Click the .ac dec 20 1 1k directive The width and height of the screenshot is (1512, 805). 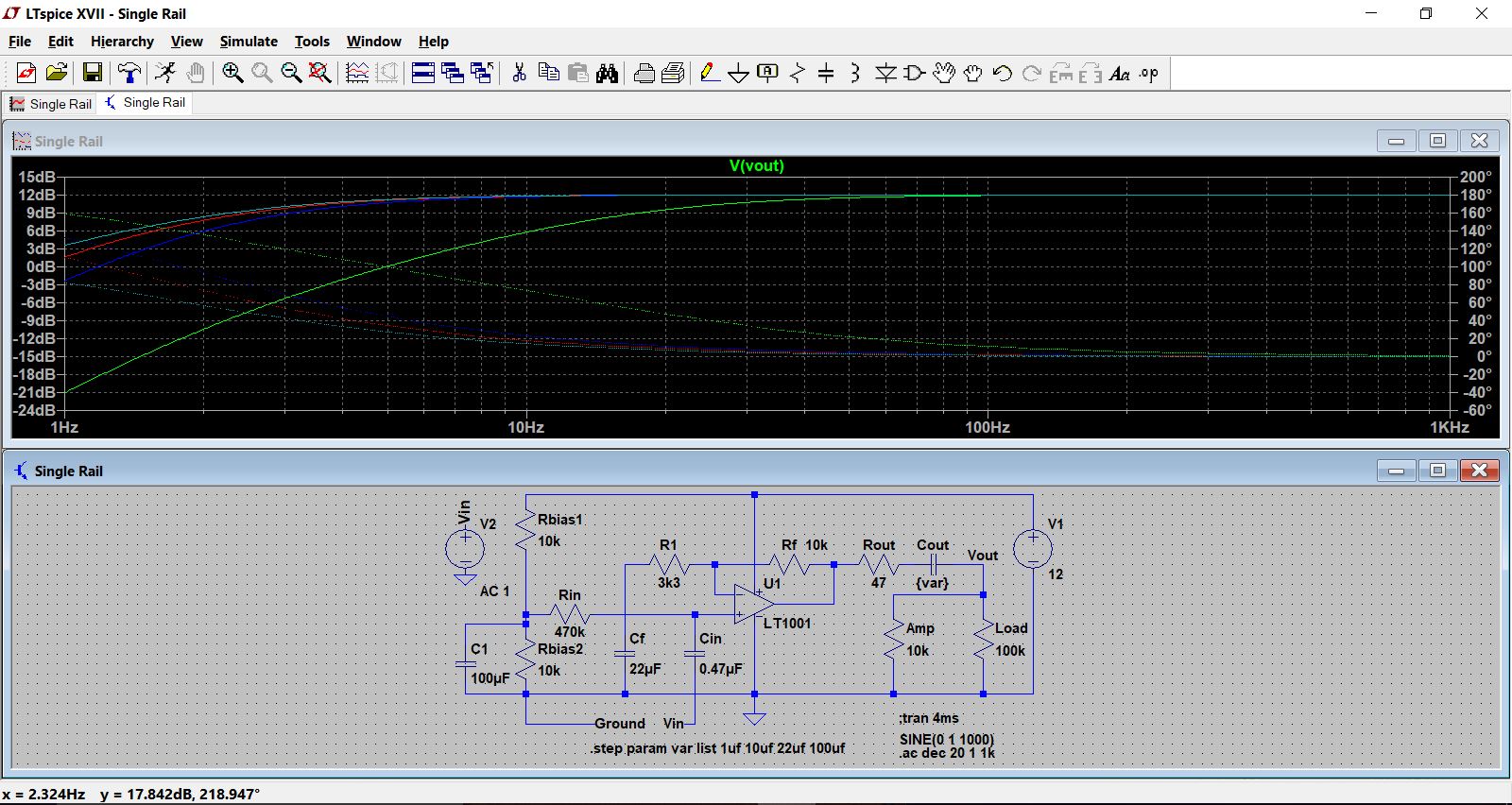[x=946, y=753]
